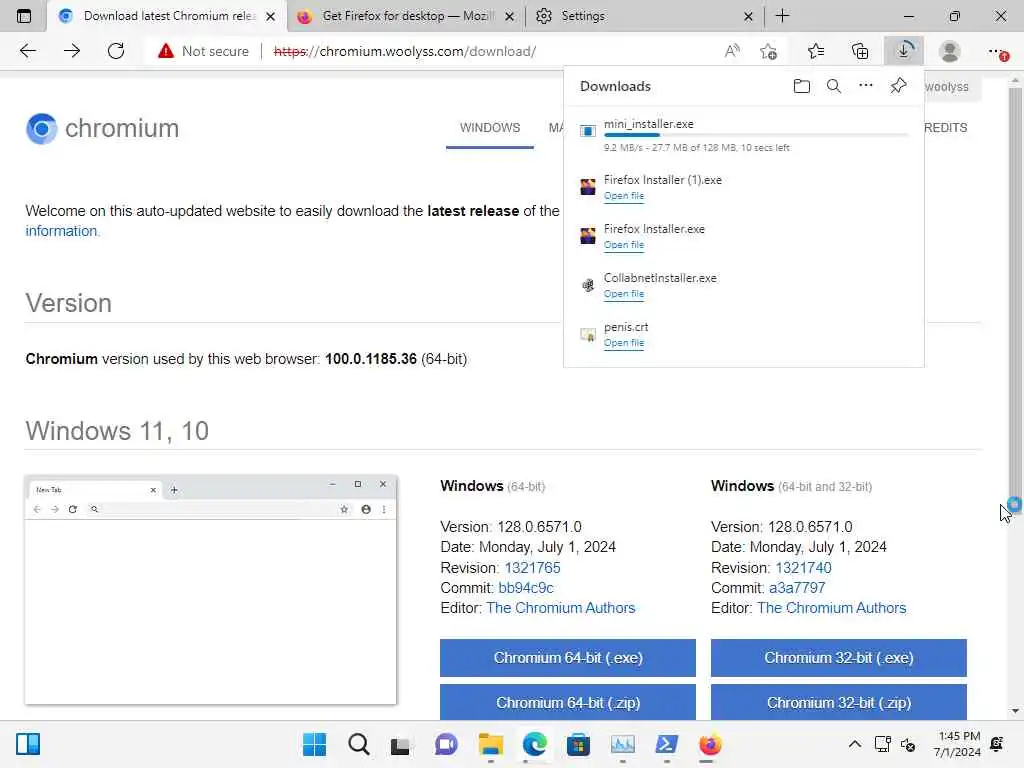Click the mini_installer.exe download entry
1024x768 pixels.
744,135
